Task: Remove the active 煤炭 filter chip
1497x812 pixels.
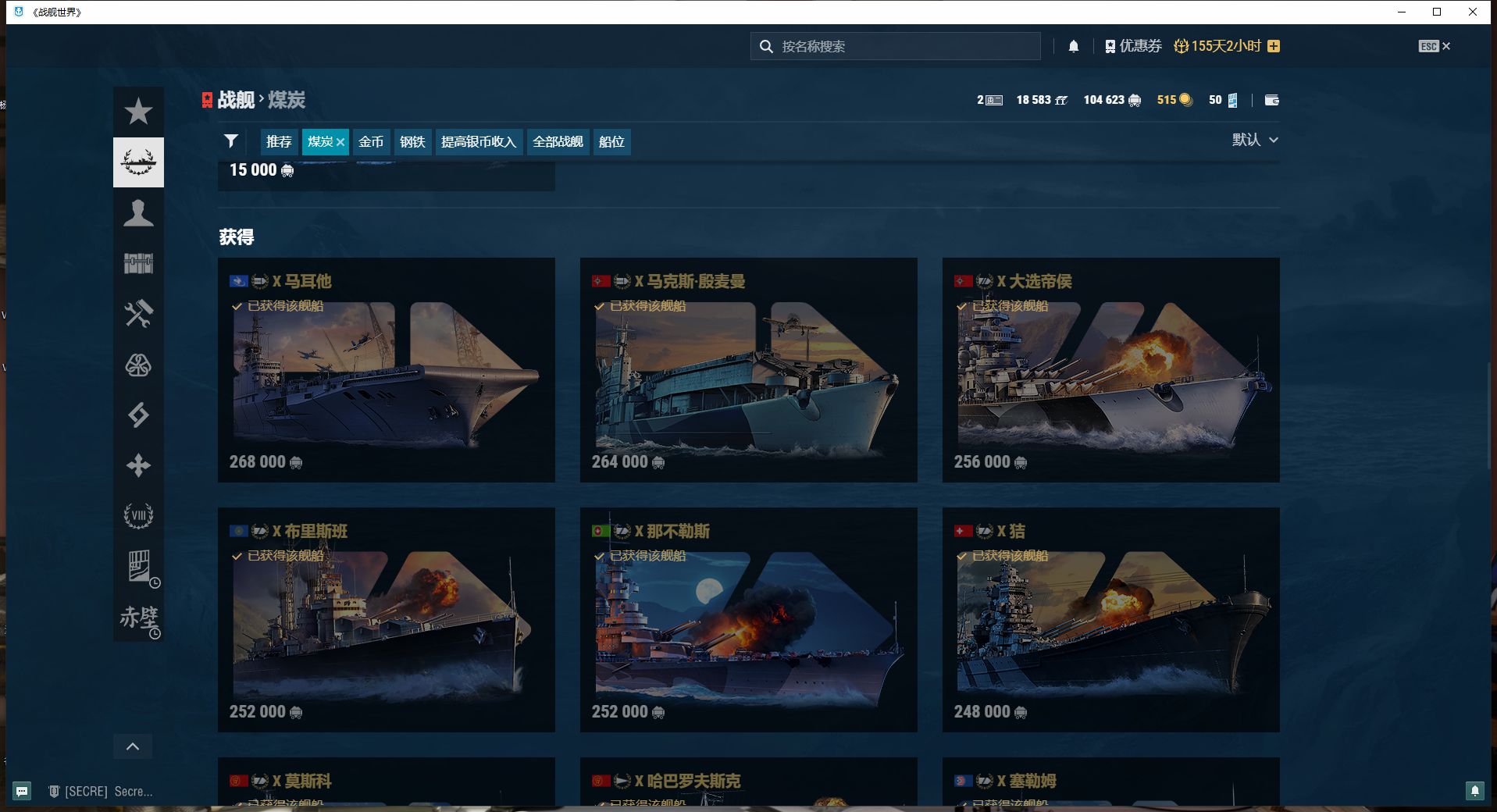Action: click(340, 142)
